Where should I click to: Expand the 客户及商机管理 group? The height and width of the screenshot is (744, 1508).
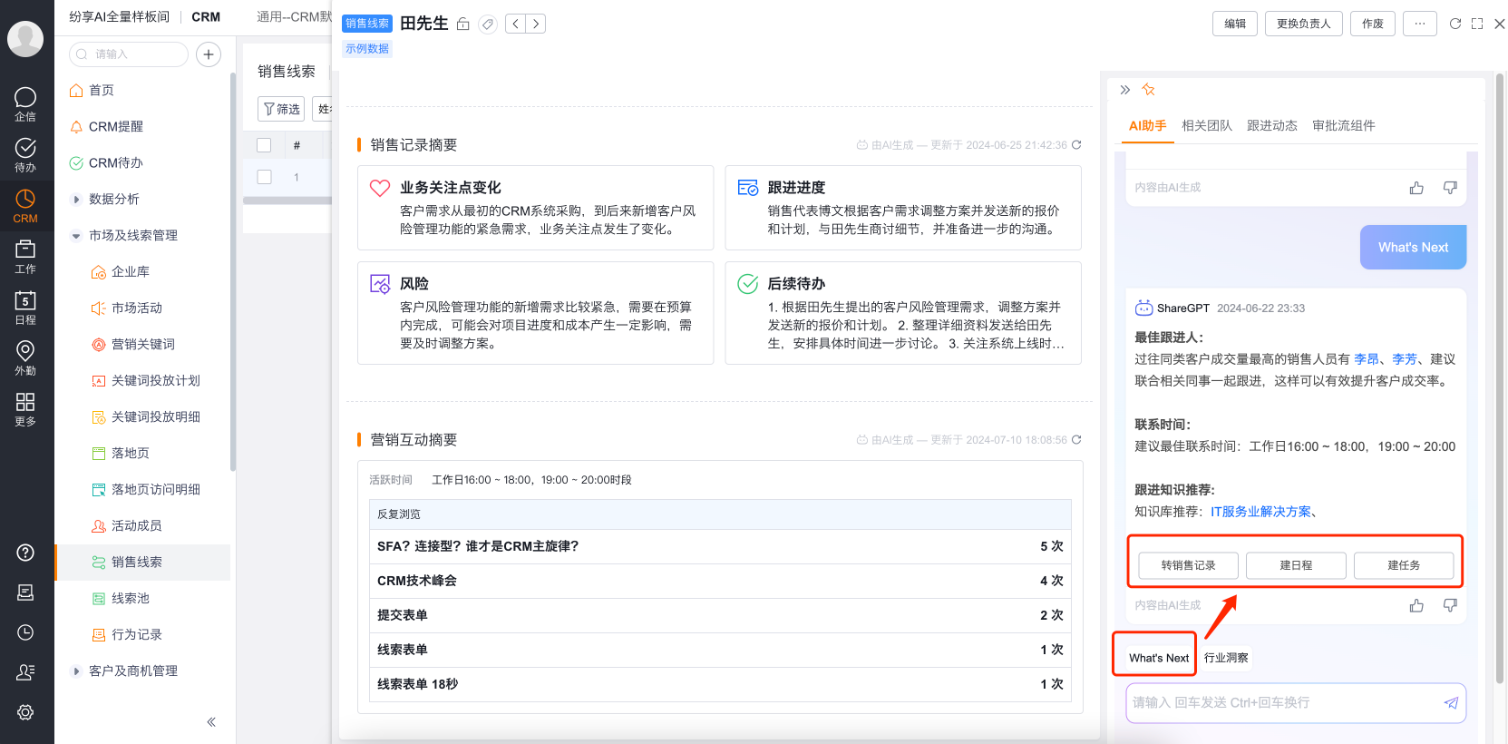point(77,671)
